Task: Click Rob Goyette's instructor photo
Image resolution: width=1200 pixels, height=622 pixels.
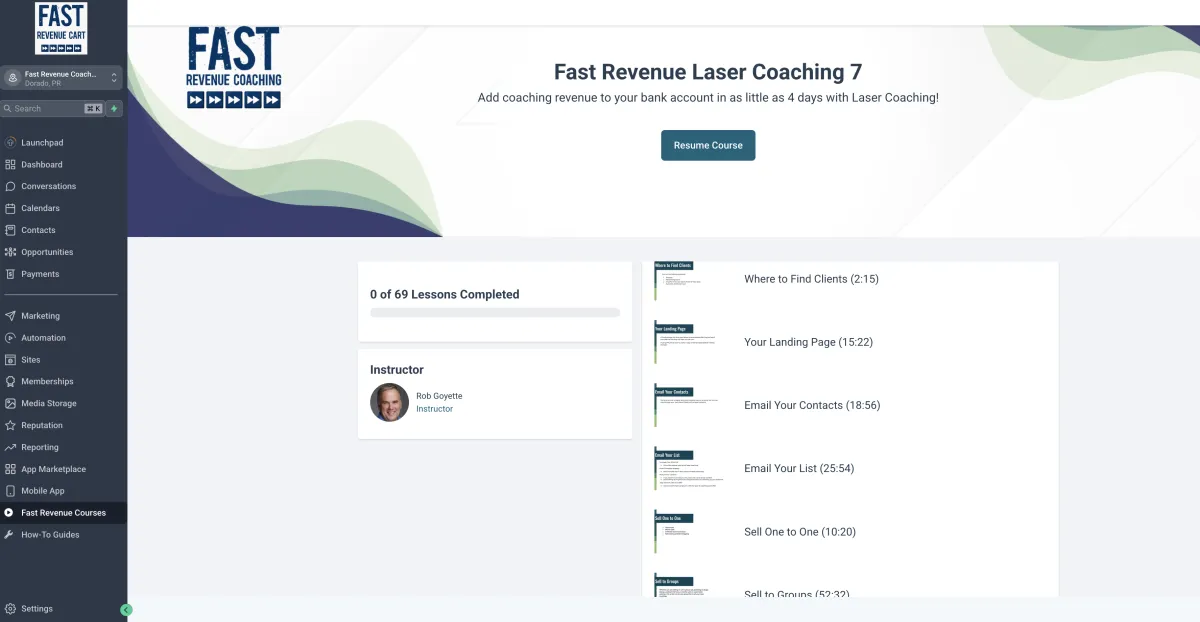Action: [x=389, y=402]
